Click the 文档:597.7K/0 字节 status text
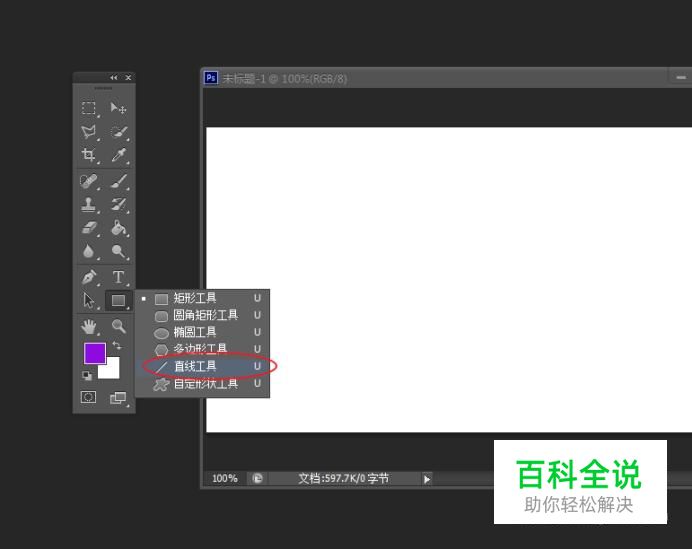 pos(344,478)
